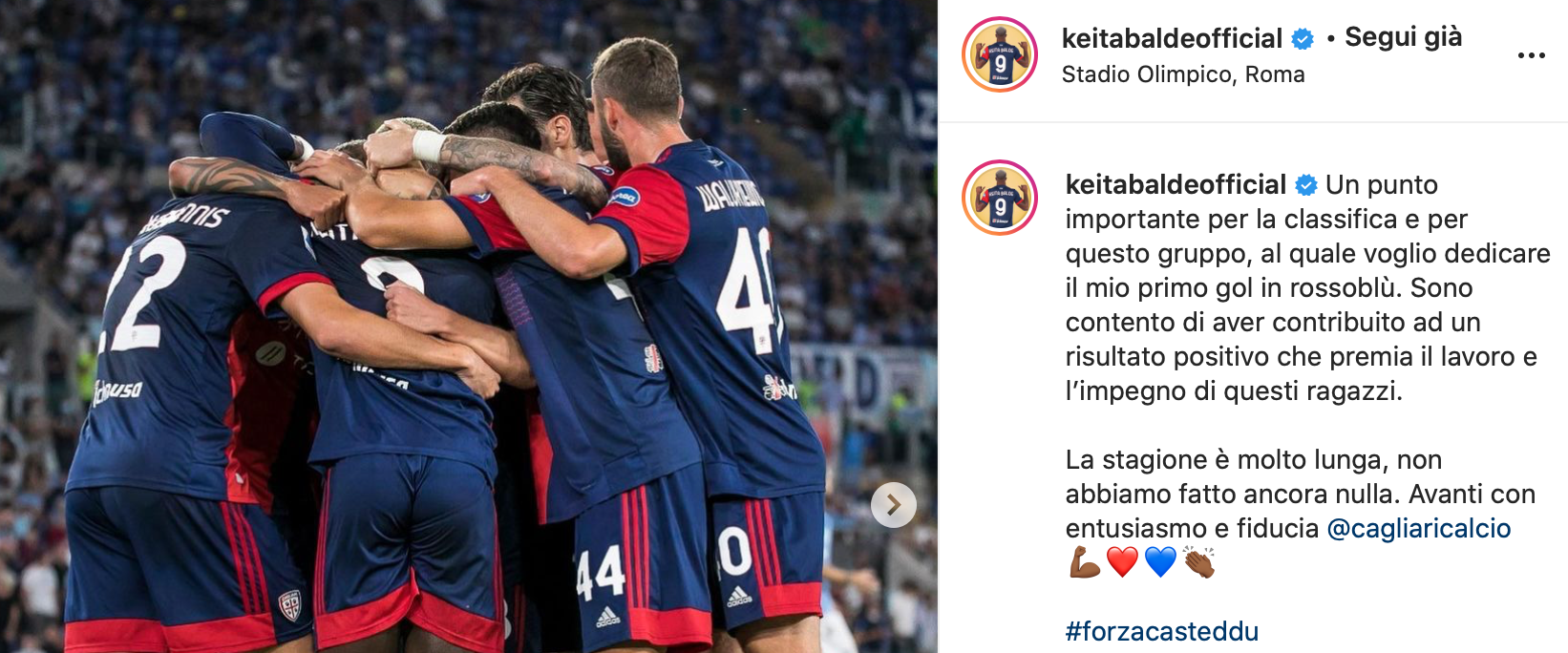Viewport: 1568px width, 653px height.
Task: Open keitabaldeofficial username in post header
Action: (x=1172, y=38)
